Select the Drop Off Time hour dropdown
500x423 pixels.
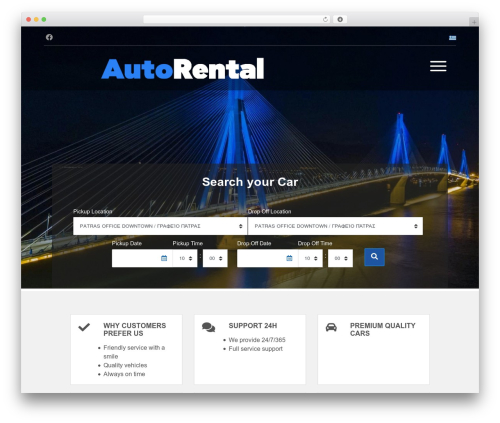point(311,258)
